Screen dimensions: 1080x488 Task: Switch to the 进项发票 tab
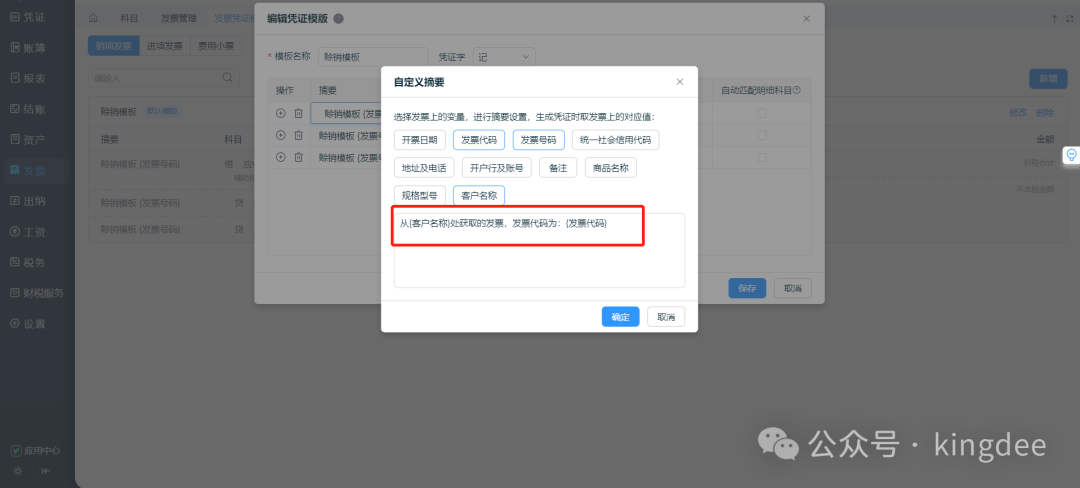click(164, 45)
